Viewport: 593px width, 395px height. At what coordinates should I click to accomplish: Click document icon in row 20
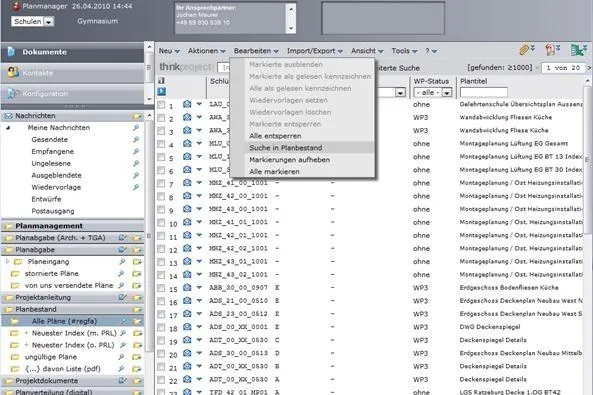[x=187, y=353]
